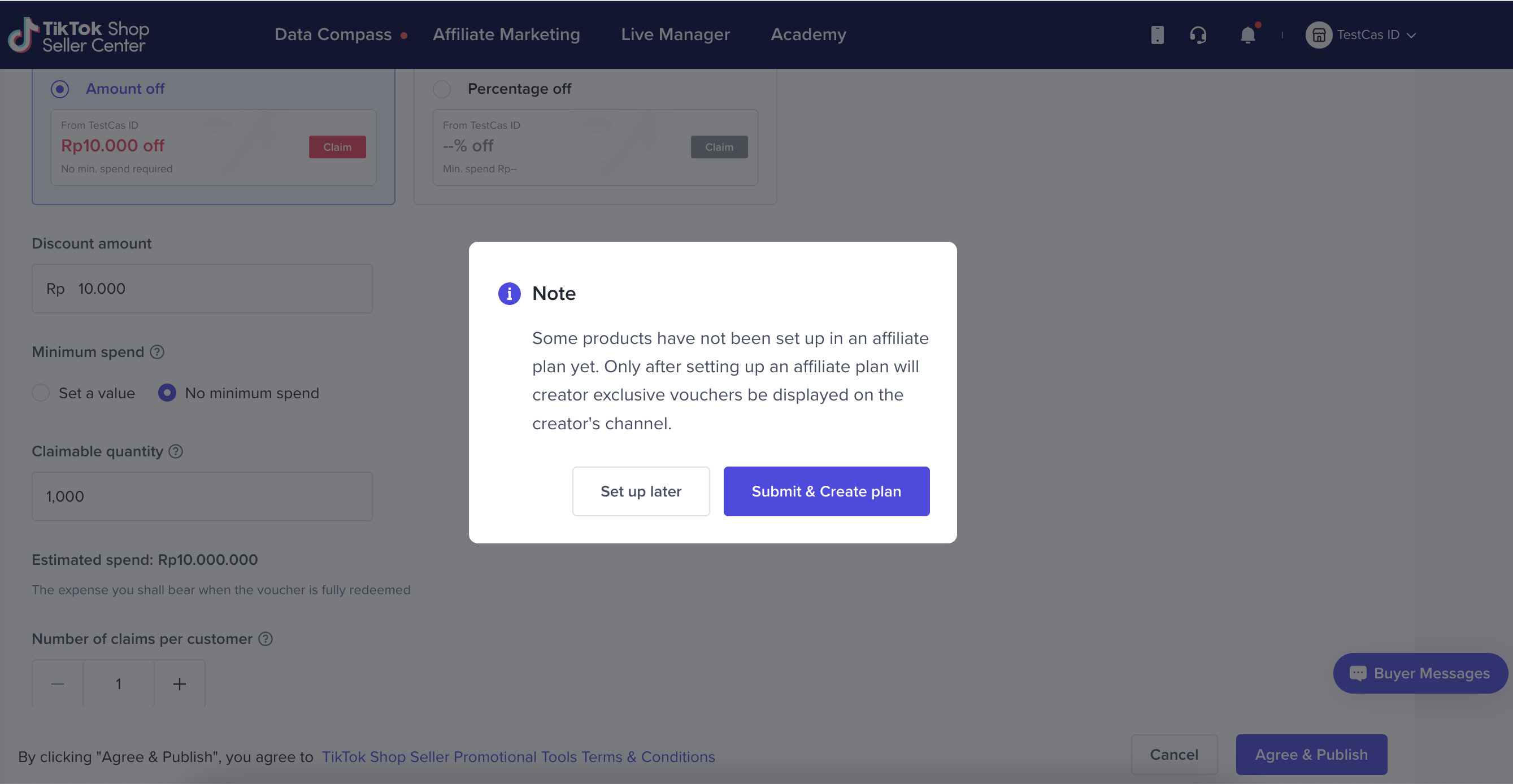The height and width of the screenshot is (784, 1513).
Task: Click the Claimable quantity help icon
Action: (176, 451)
